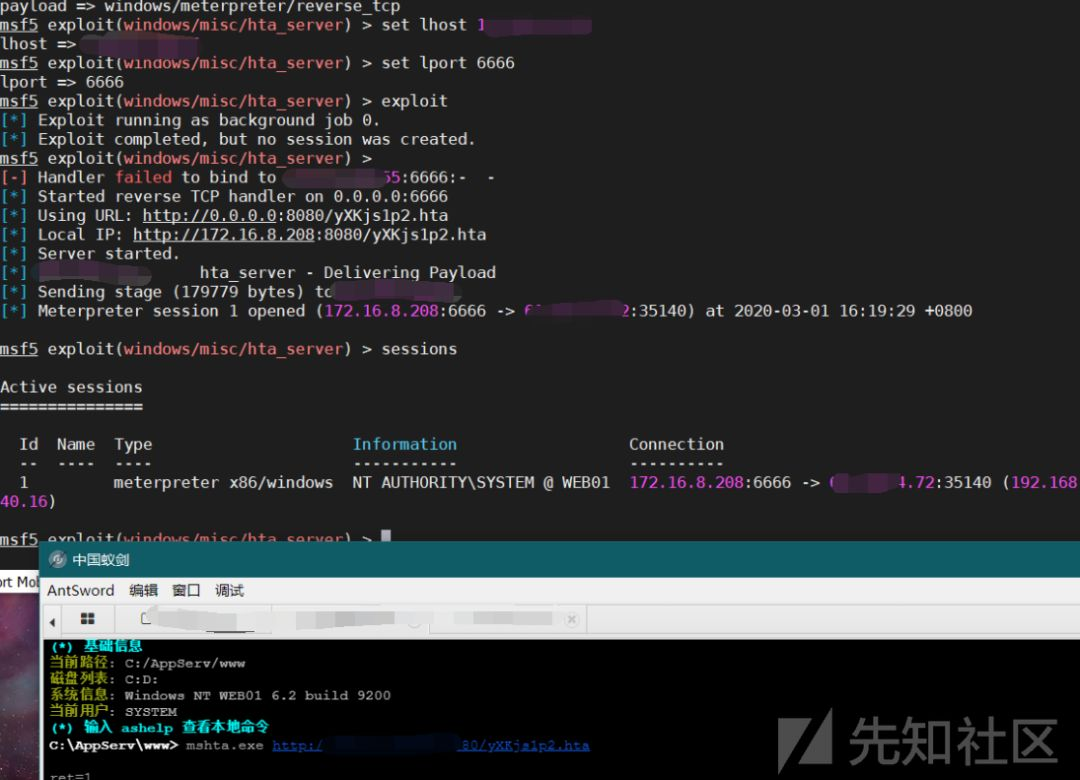Click the AntSword command prompt C:\AppServ\www>
Screen dimensions: 1080x780
pyautogui.click(x=114, y=746)
